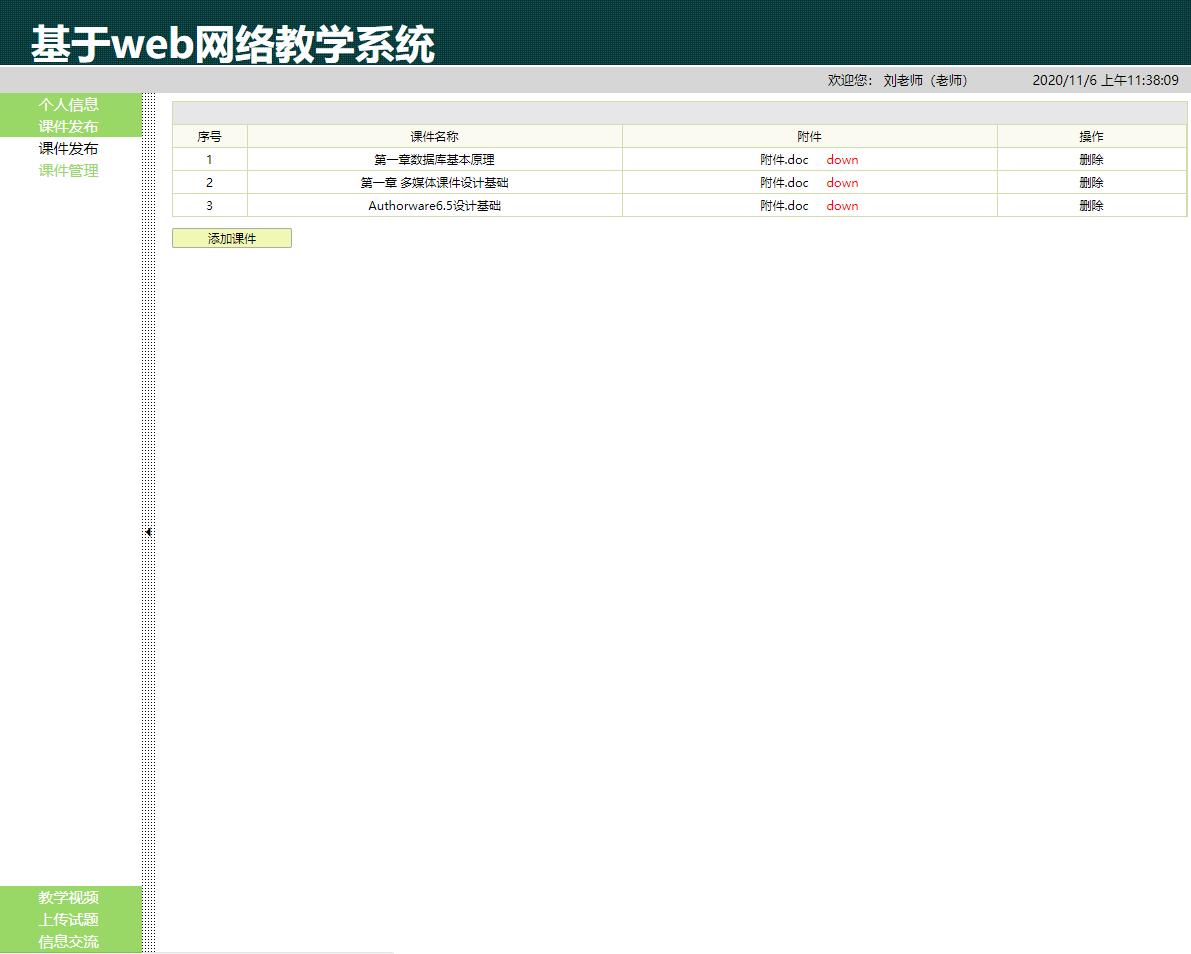Open the 教学视频 sidebar entry
1191x954 pixels.
[x=67, y=897]
